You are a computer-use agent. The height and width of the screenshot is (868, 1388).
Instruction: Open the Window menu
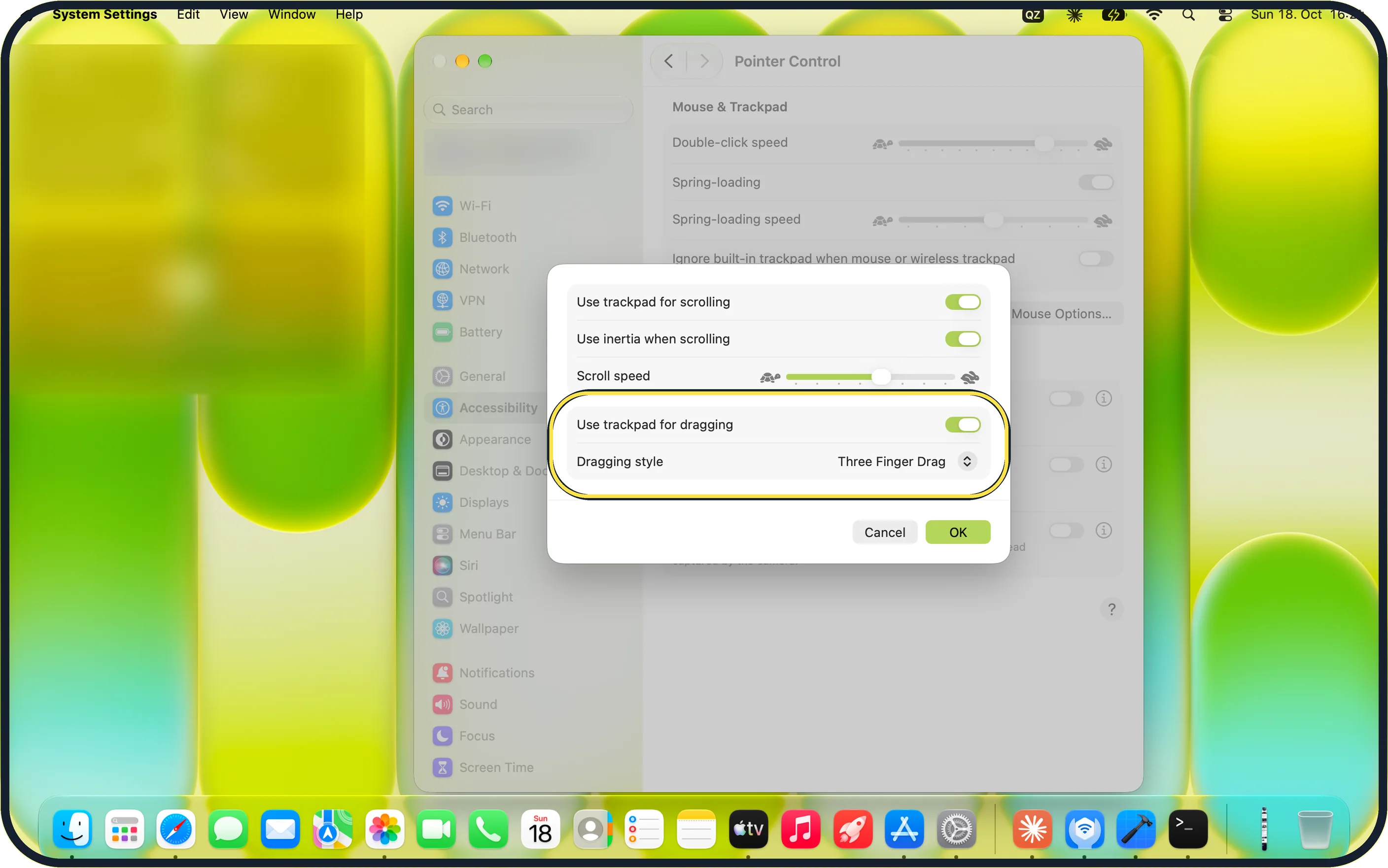(x=292, y=14)
